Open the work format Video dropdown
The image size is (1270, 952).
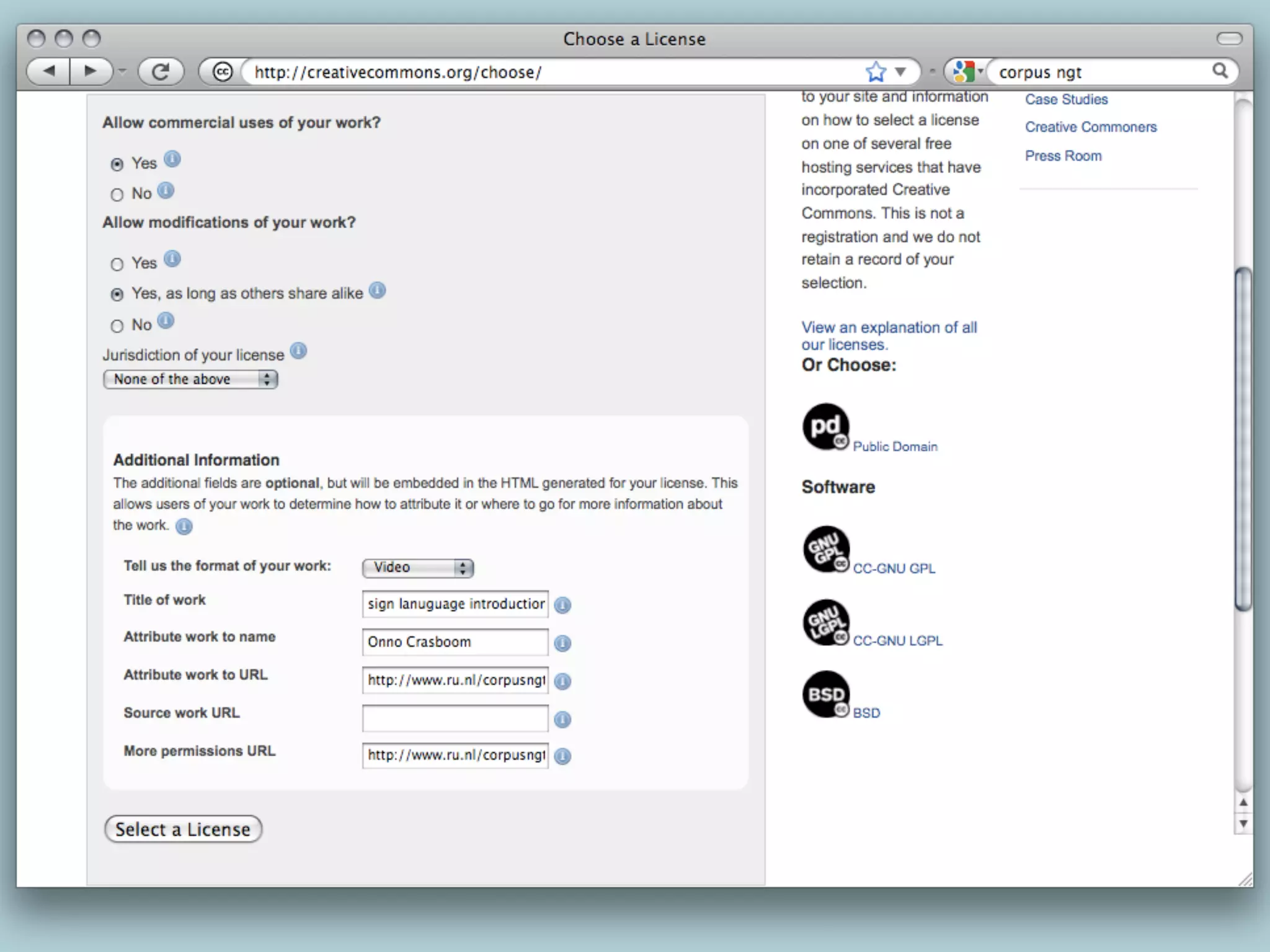(x=418, y=568)
